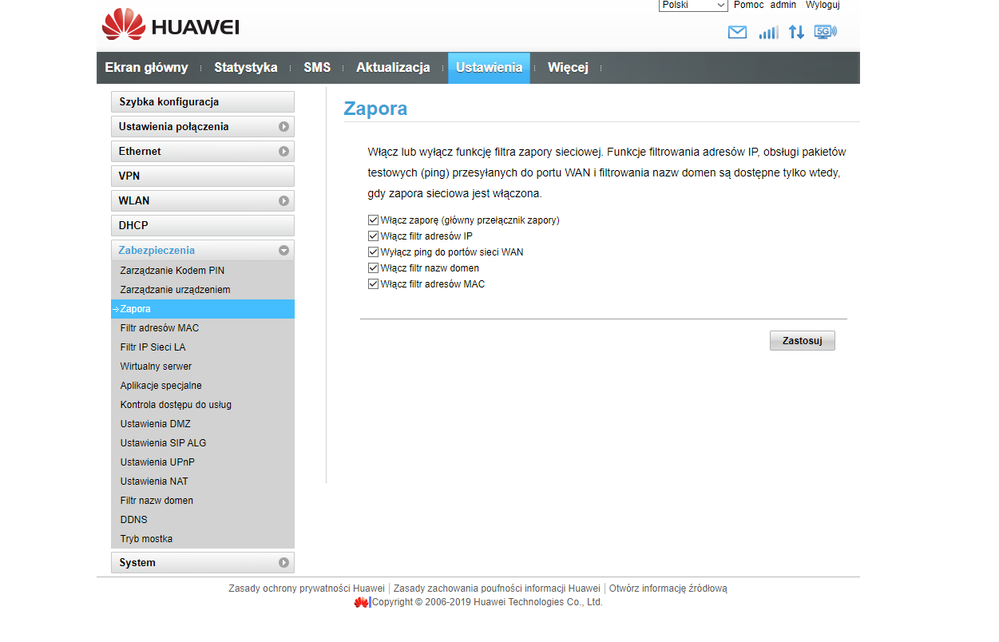
Task: Click the System sidebar label
Action: pyautogui.click(x=137, y=563)
